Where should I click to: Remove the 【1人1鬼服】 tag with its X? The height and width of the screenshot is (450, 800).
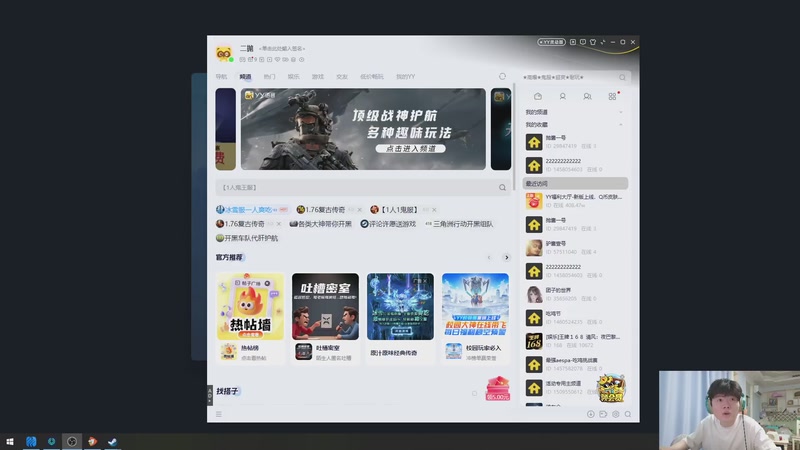point(434,210)
